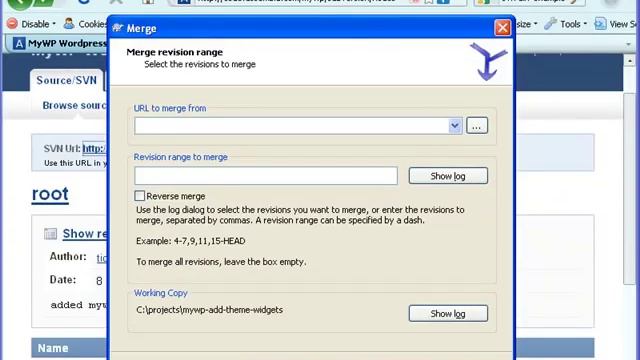Click the Tools wrench icon
Screen dimensions: 640x360
coord(550,24)
